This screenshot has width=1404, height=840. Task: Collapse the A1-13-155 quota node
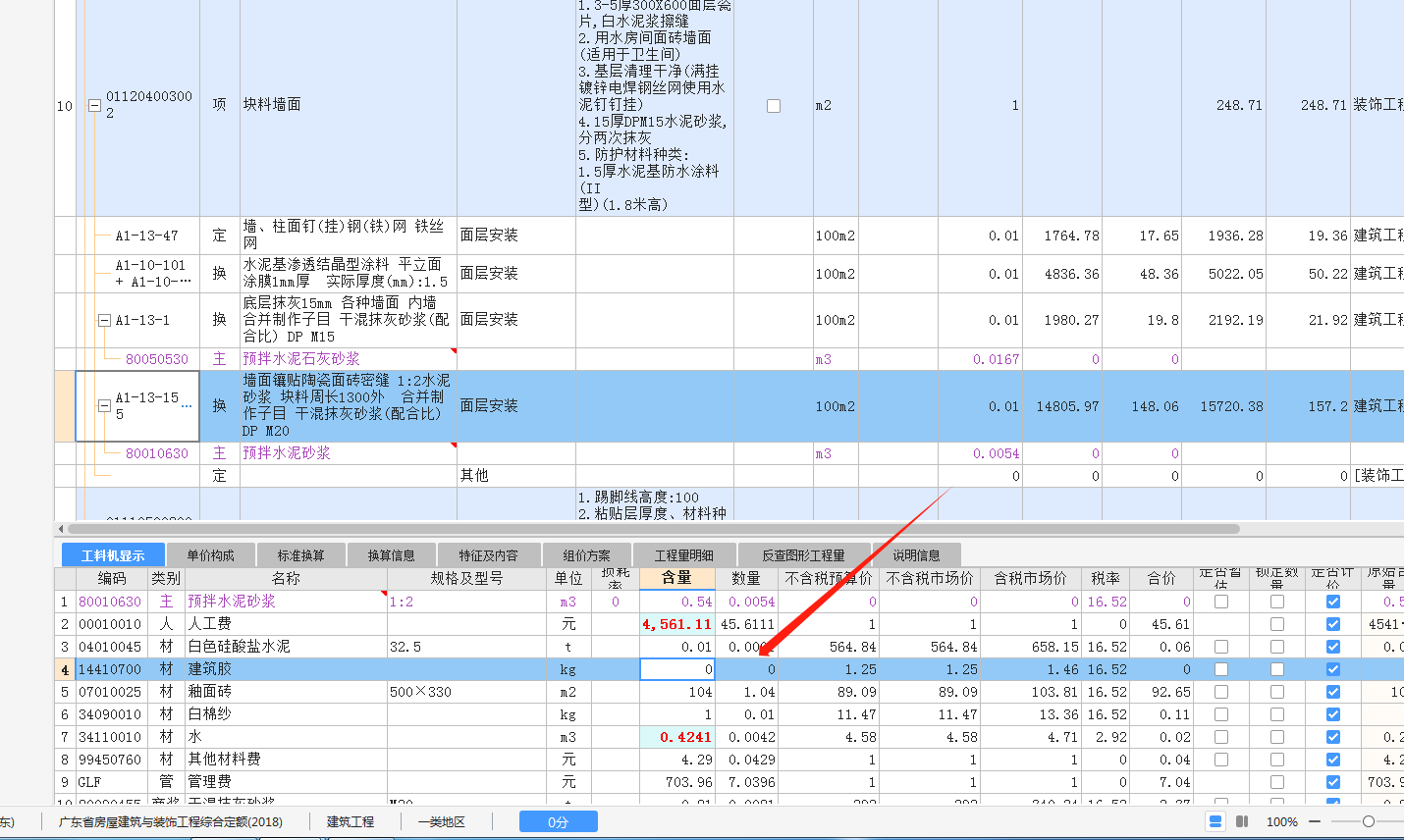(104, 405)
